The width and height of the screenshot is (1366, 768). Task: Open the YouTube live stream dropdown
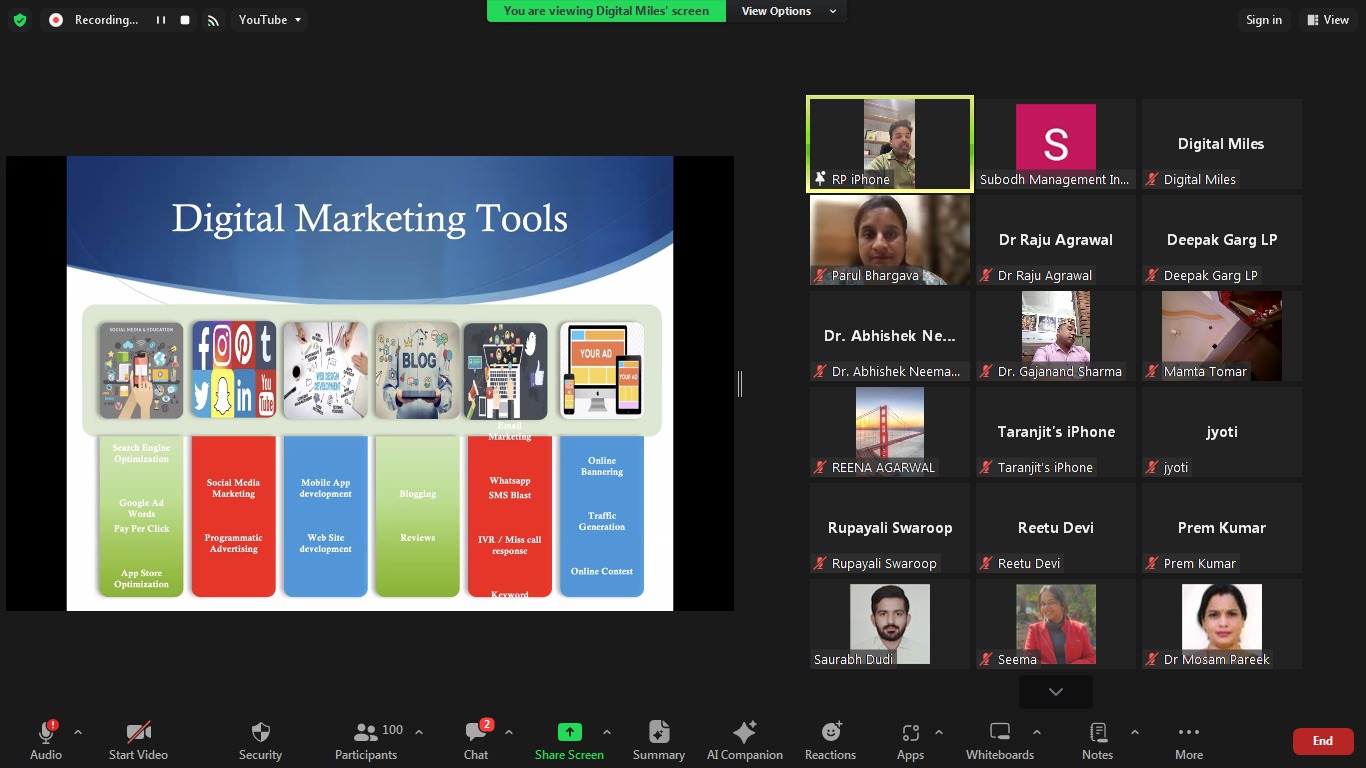click(270, 20)
